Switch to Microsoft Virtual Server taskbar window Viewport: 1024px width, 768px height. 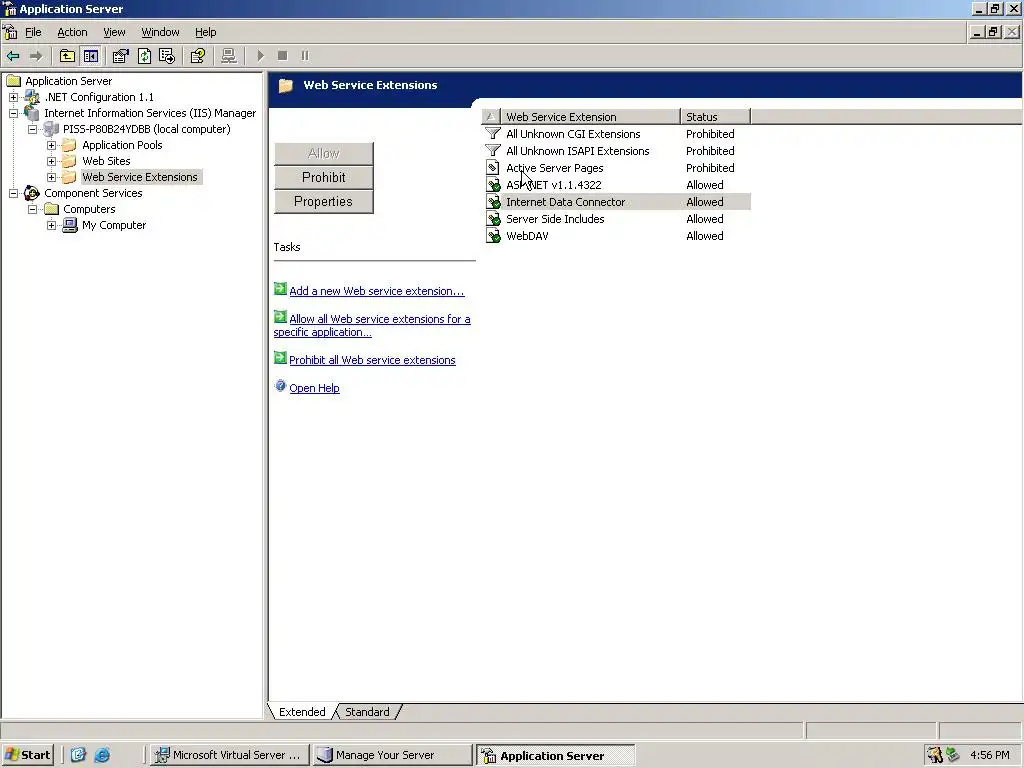(x=228, y=755)
